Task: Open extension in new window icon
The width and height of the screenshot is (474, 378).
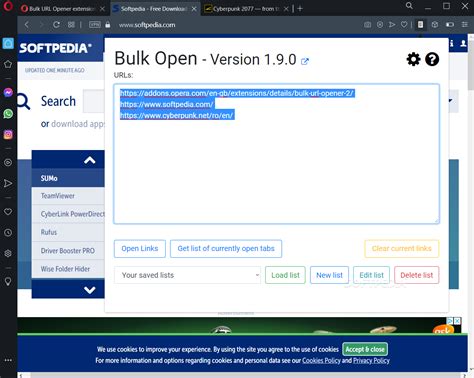Action: tap(305, 61)
